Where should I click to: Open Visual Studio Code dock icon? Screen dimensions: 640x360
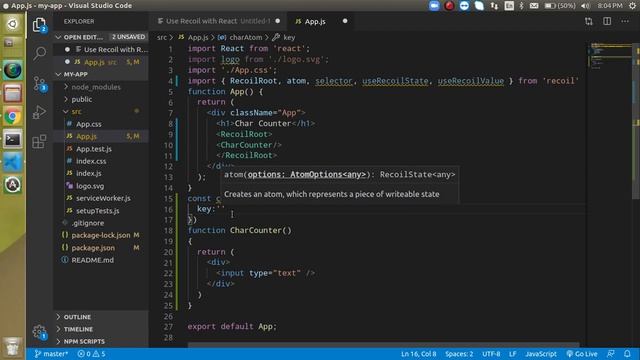(x=13, y=162)
